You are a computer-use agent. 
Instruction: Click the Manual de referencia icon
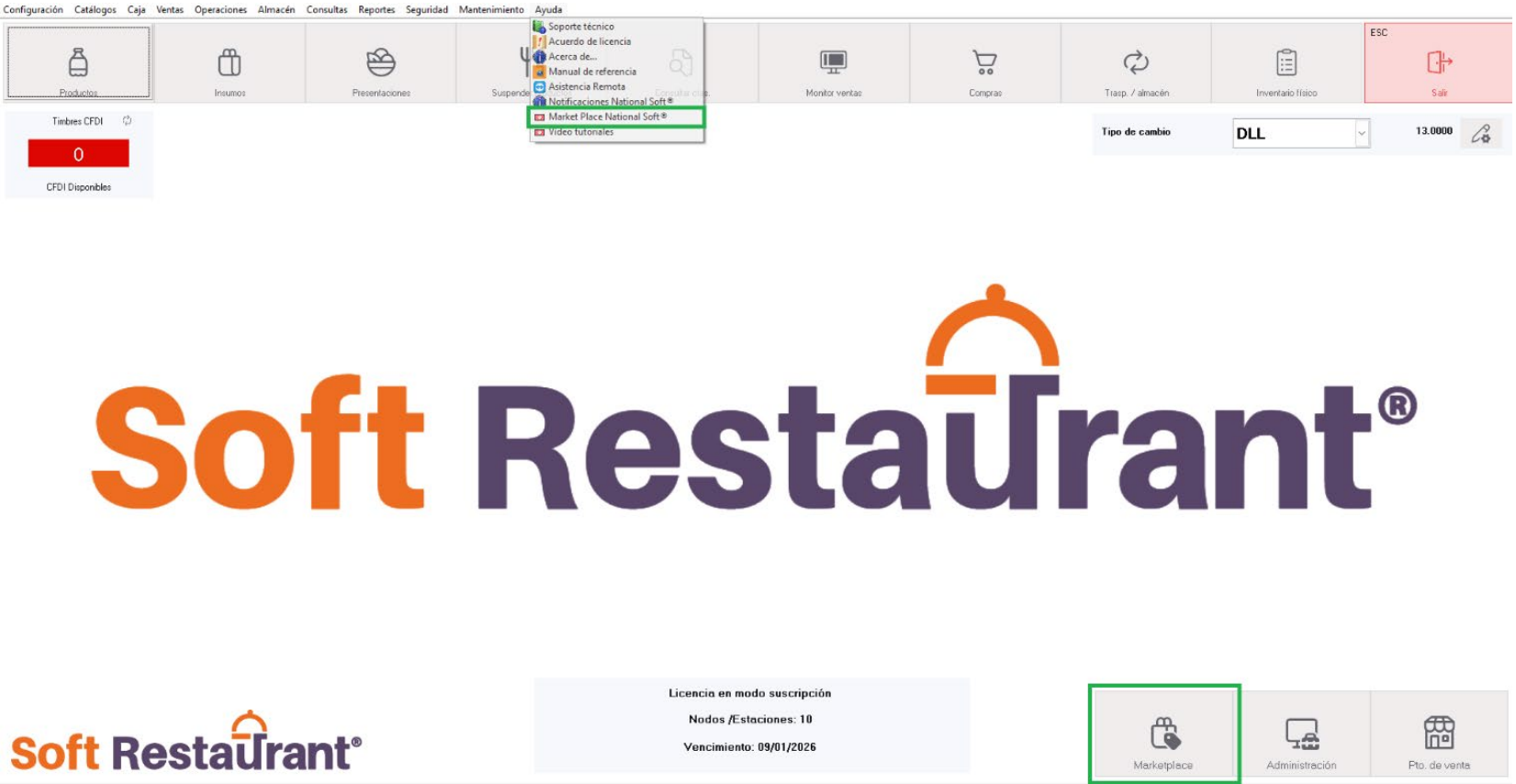(x=539, y=72)
